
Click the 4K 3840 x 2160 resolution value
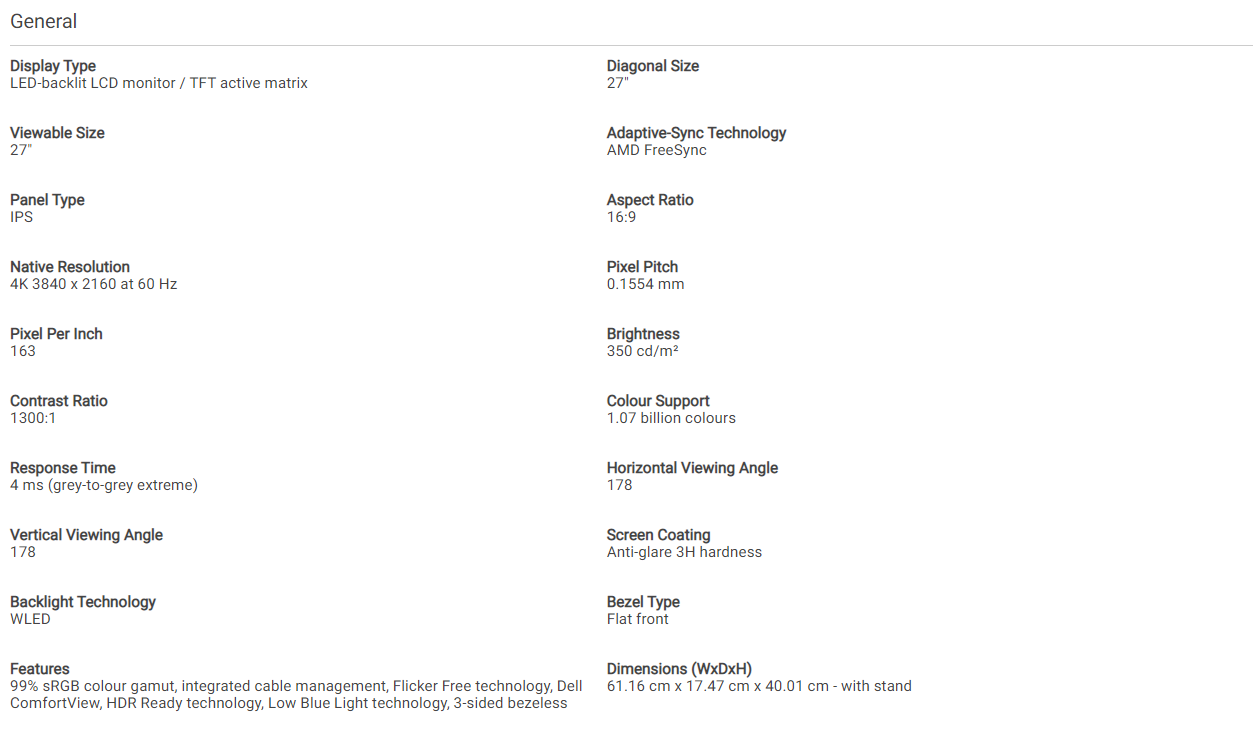tap(93, 284)
